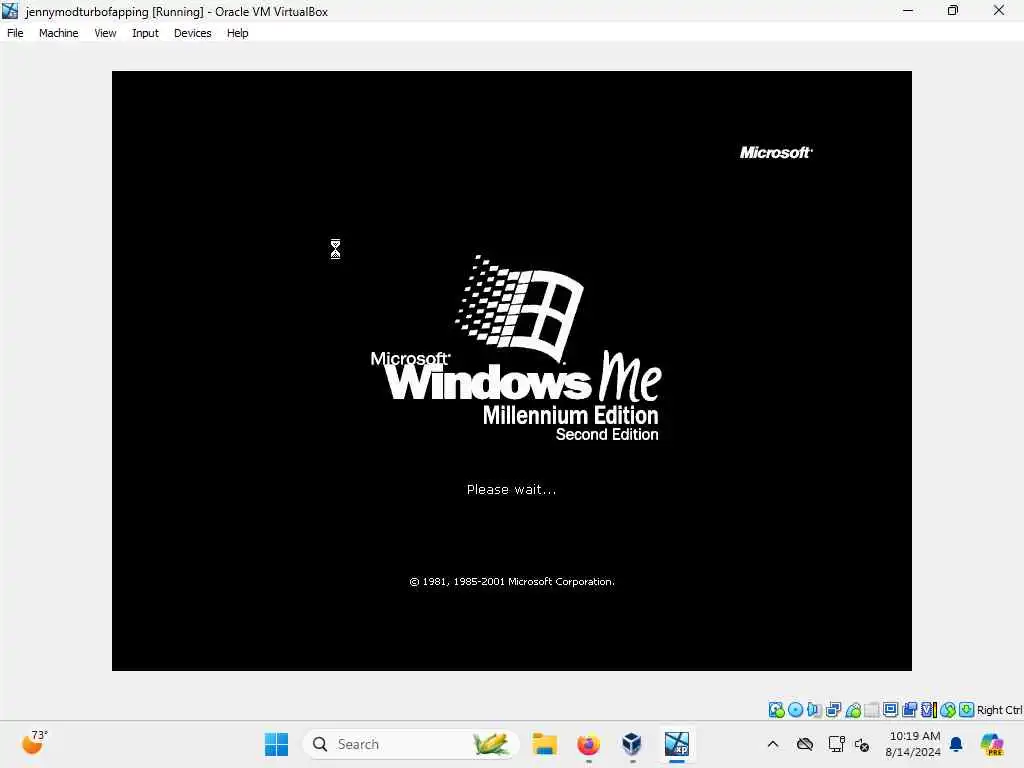Open File Explorer from the taskbar
Screen dimensions: 1024x768
544,744
